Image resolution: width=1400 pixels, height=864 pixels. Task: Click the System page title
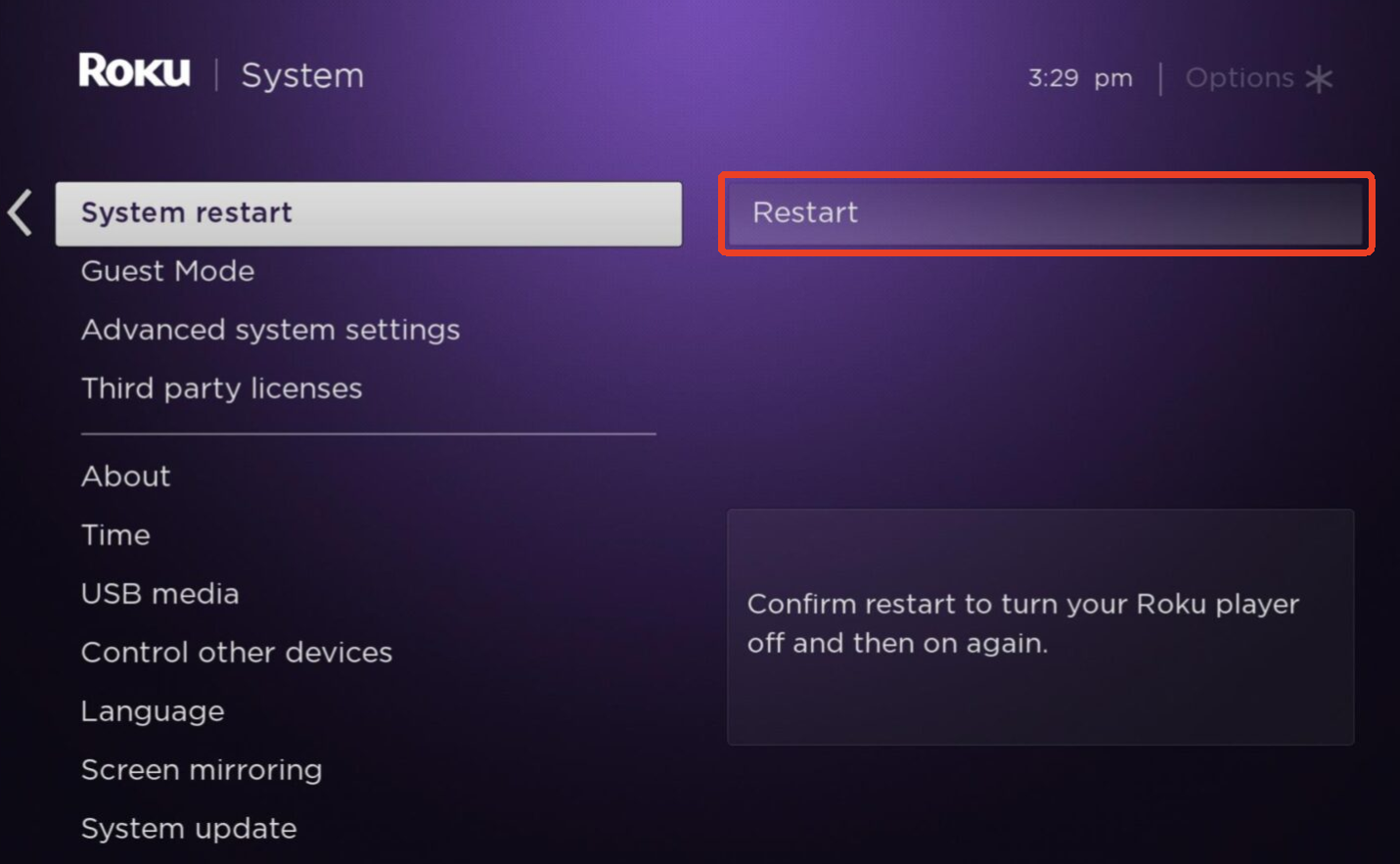[302, 75]
